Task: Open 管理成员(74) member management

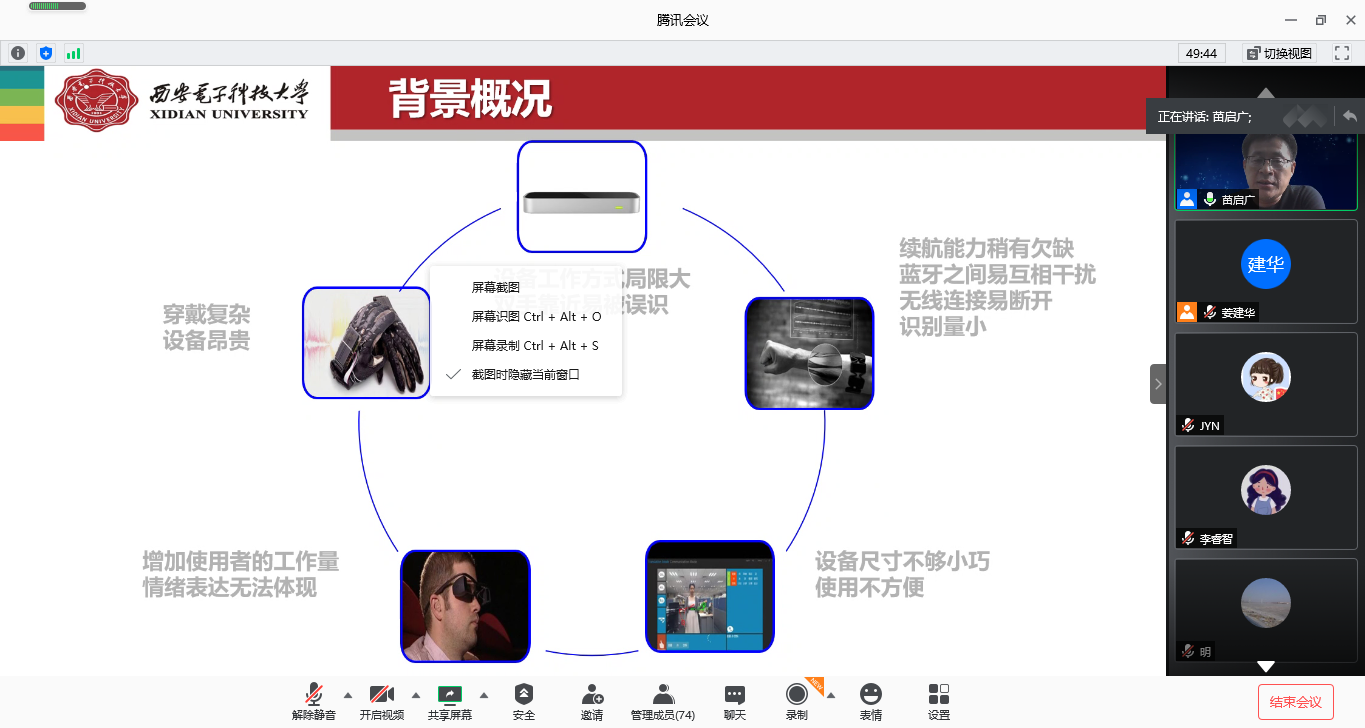Action: click(662, 700)
